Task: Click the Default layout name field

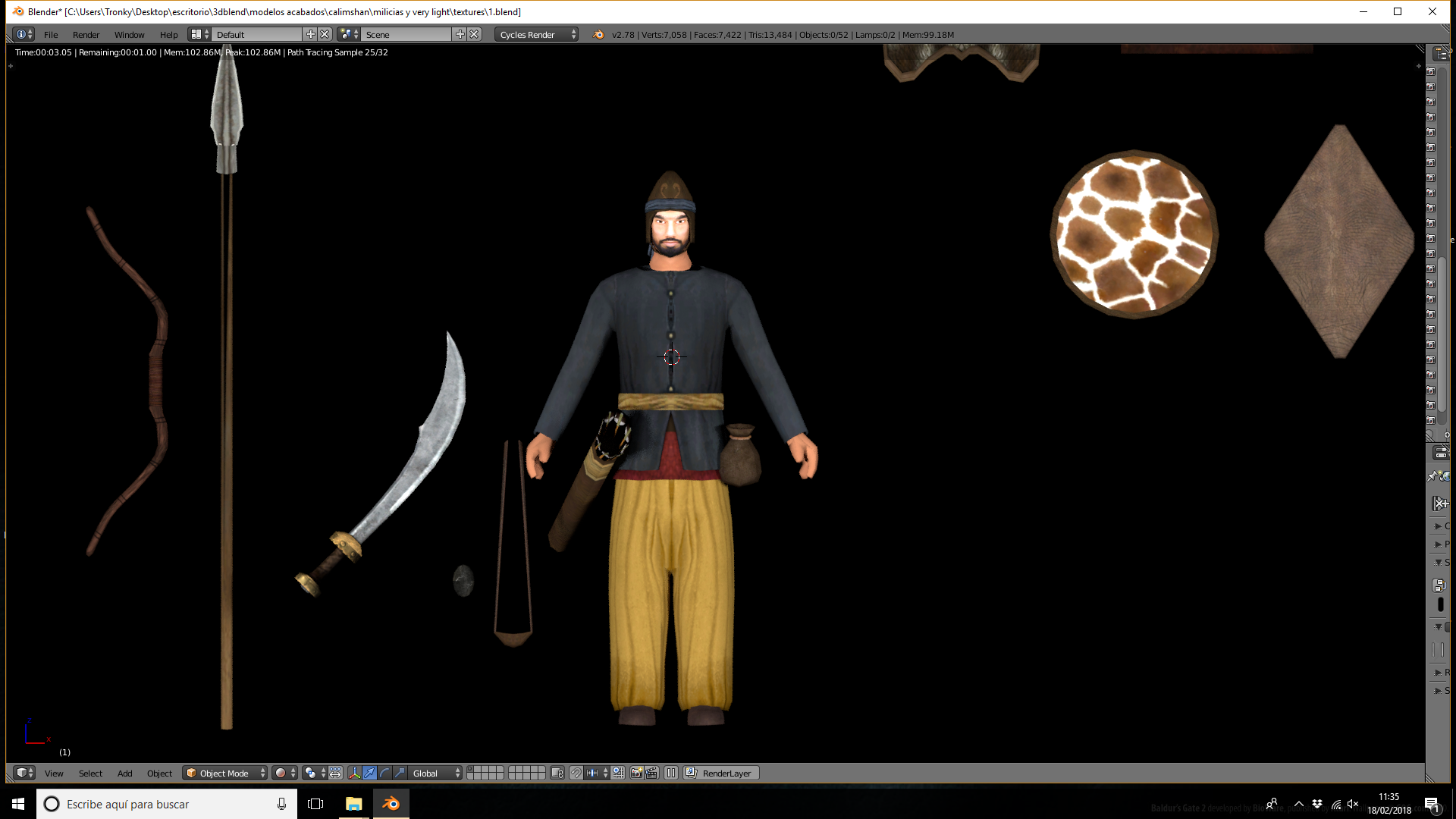Action: [x=257, y=34]
